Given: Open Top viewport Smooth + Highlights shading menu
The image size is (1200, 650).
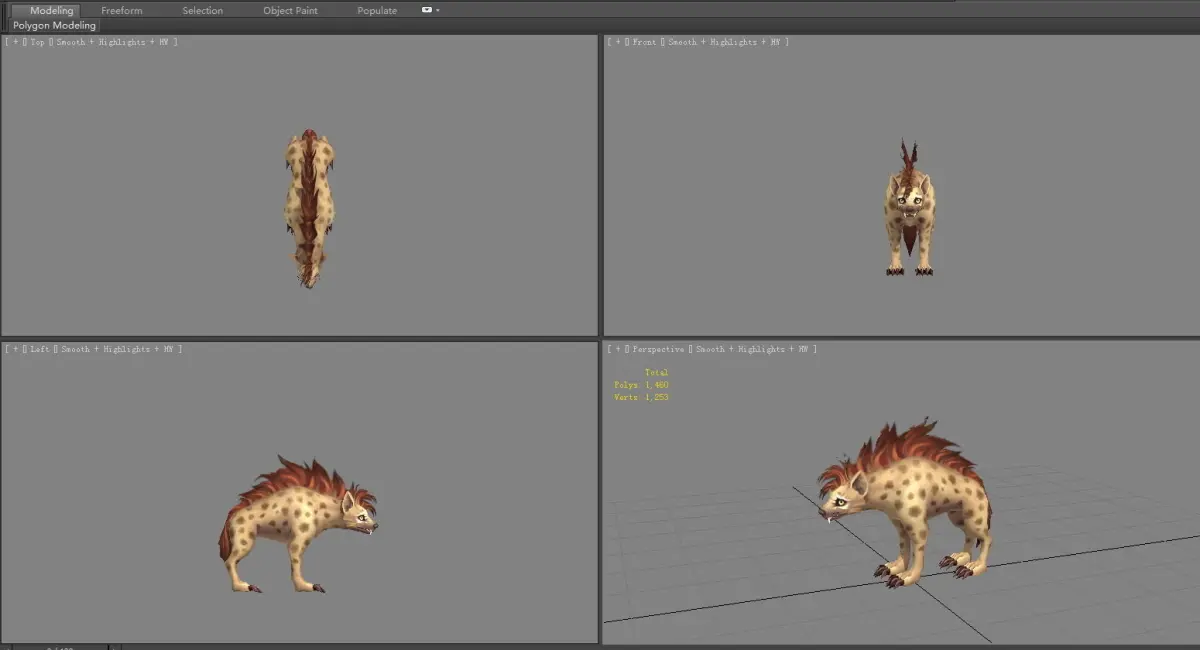Looking at the screenshot, I should (x=114, y=42).
